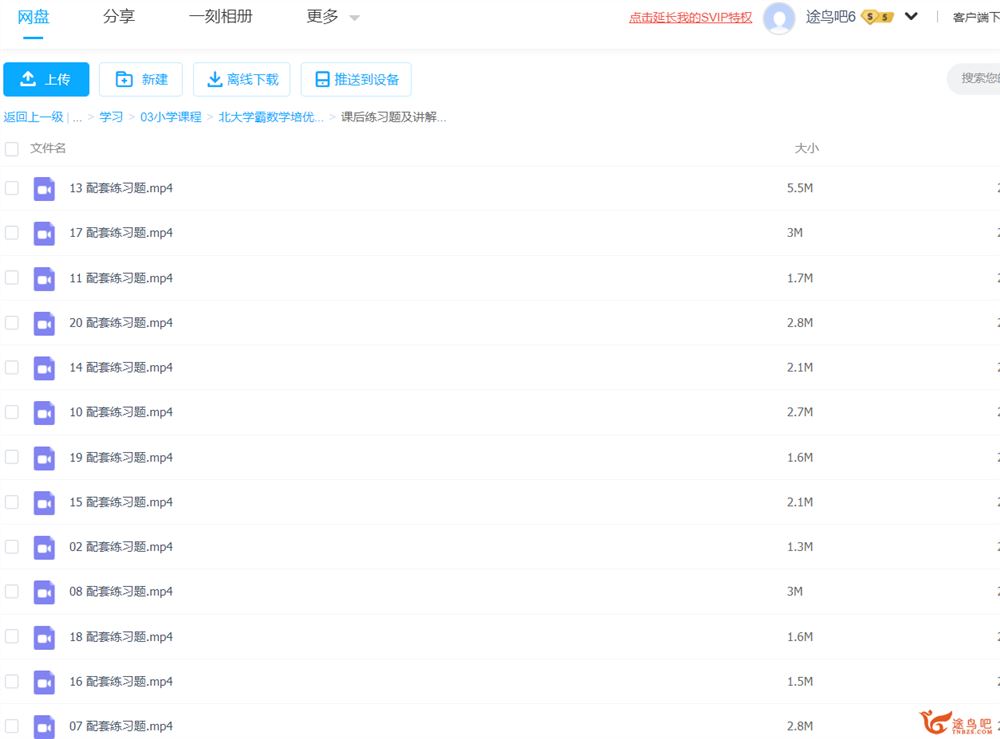Click the video icon for 08 配套练习题.mp4
This screenshot has height=739, width=1000.
pyautogui.click(x=44, y=592)
